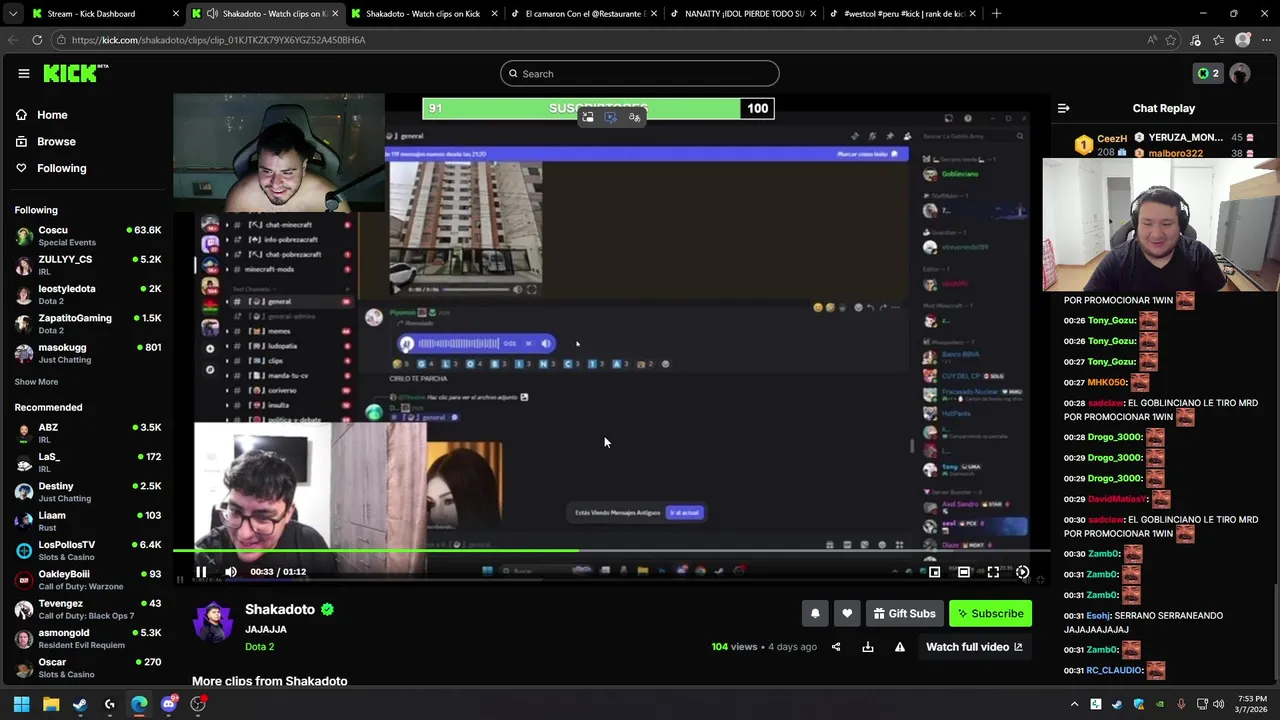The image size is (1280, 720).
Task: Seek on the green video progress bar
Action: click(x=611, y=550)
